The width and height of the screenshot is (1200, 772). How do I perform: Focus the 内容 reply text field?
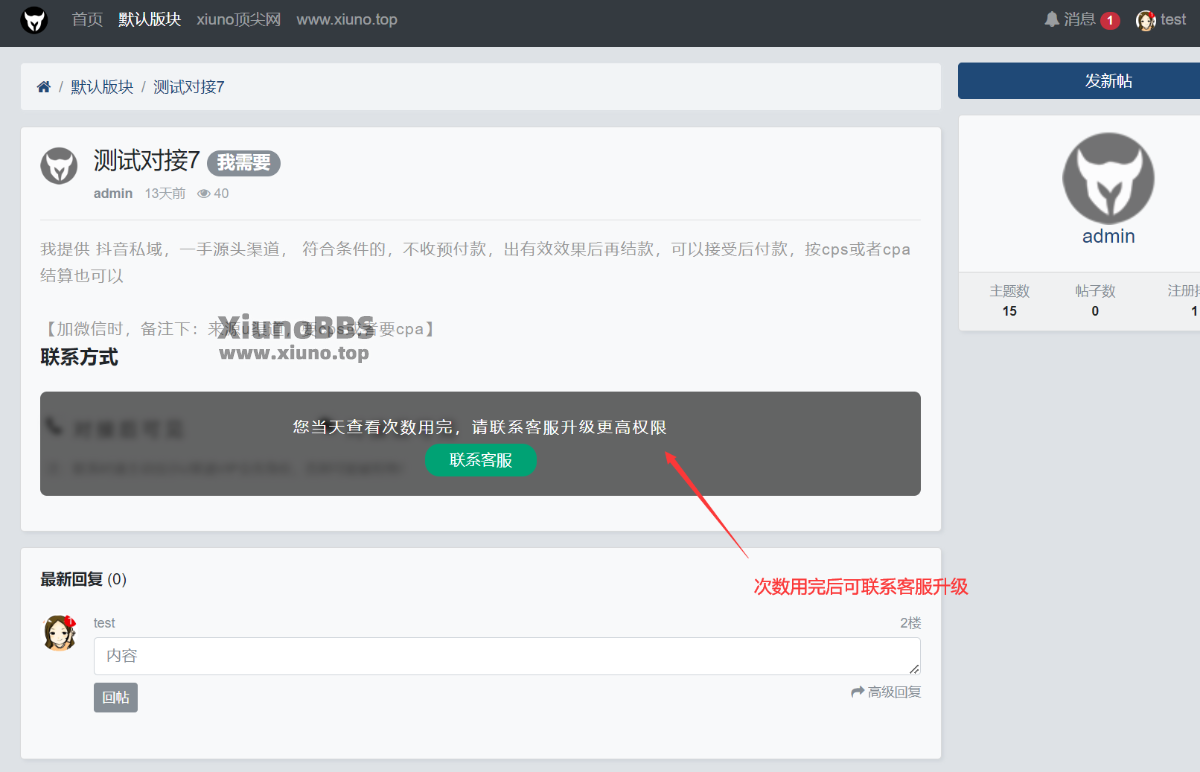(507, 656)
